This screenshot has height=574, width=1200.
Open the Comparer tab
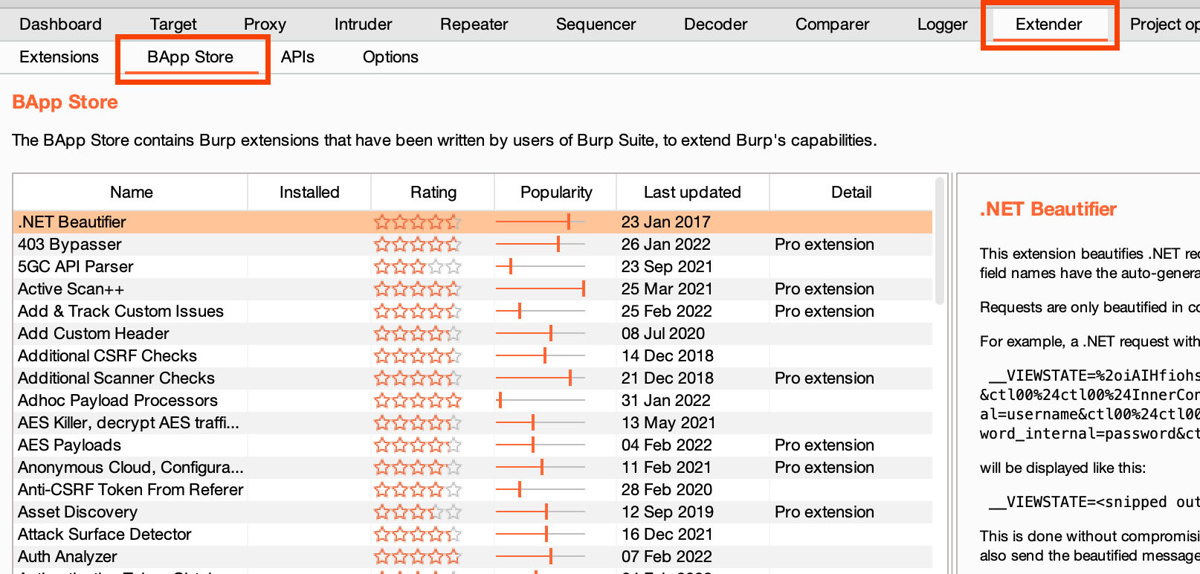[832, 24]
